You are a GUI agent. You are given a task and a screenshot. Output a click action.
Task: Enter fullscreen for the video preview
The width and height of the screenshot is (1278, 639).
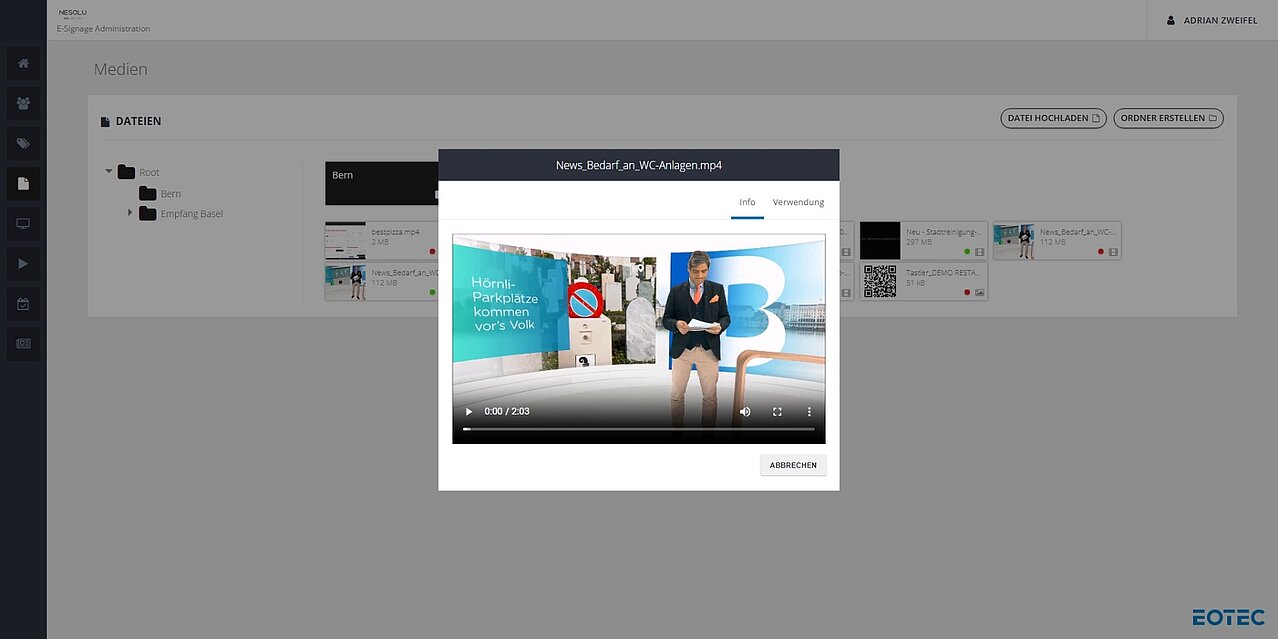click(x=777, y=411)
